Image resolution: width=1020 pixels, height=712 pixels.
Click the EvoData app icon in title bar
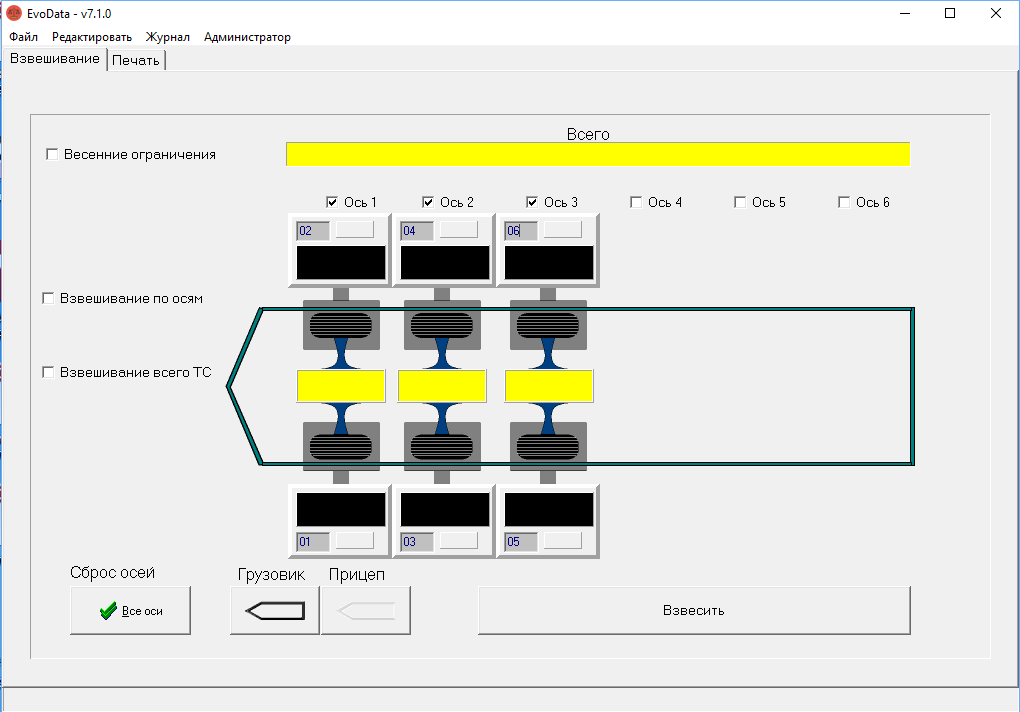tap(14, 13)
